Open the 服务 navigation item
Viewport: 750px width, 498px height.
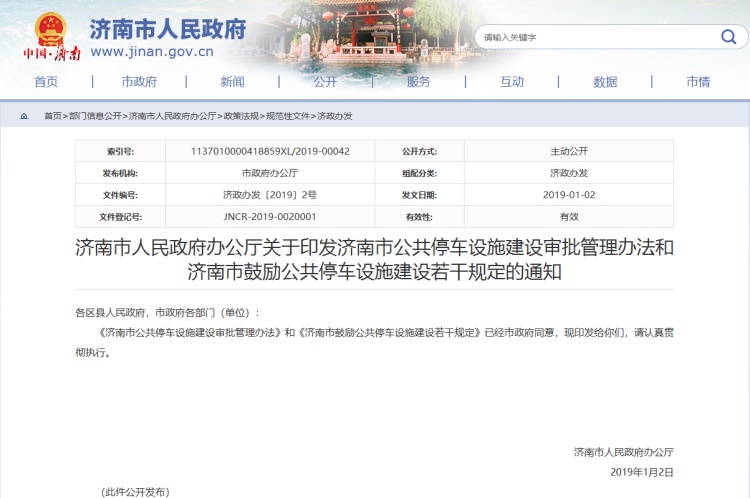[x=419, y=82]
